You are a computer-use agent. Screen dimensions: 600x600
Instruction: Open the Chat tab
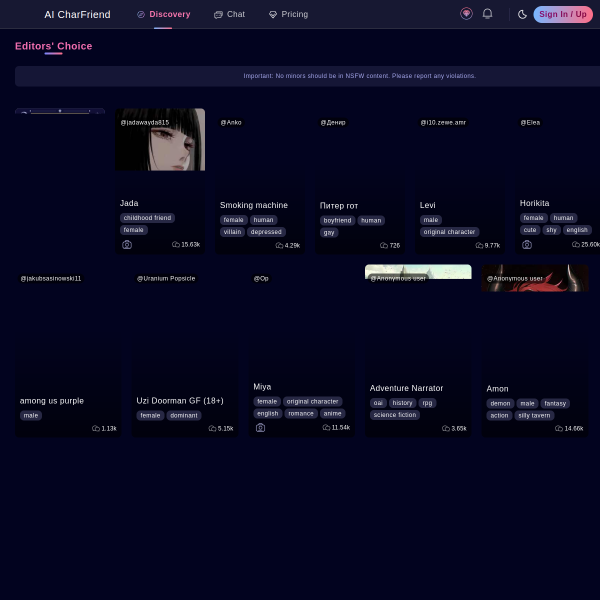click(229, 15)
